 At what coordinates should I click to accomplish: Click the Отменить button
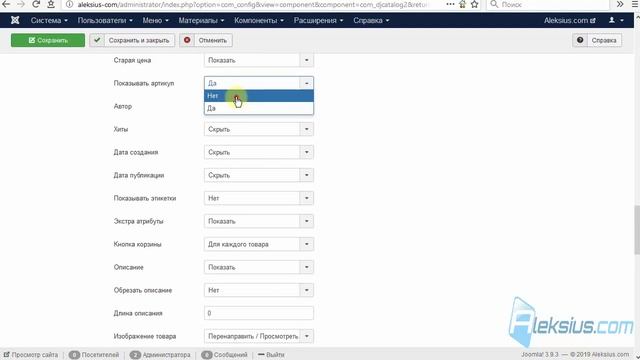206,40
